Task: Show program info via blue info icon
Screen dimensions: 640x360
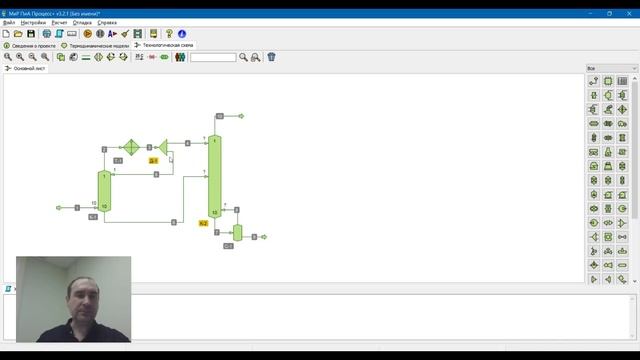Action: (x=182, y=34)
